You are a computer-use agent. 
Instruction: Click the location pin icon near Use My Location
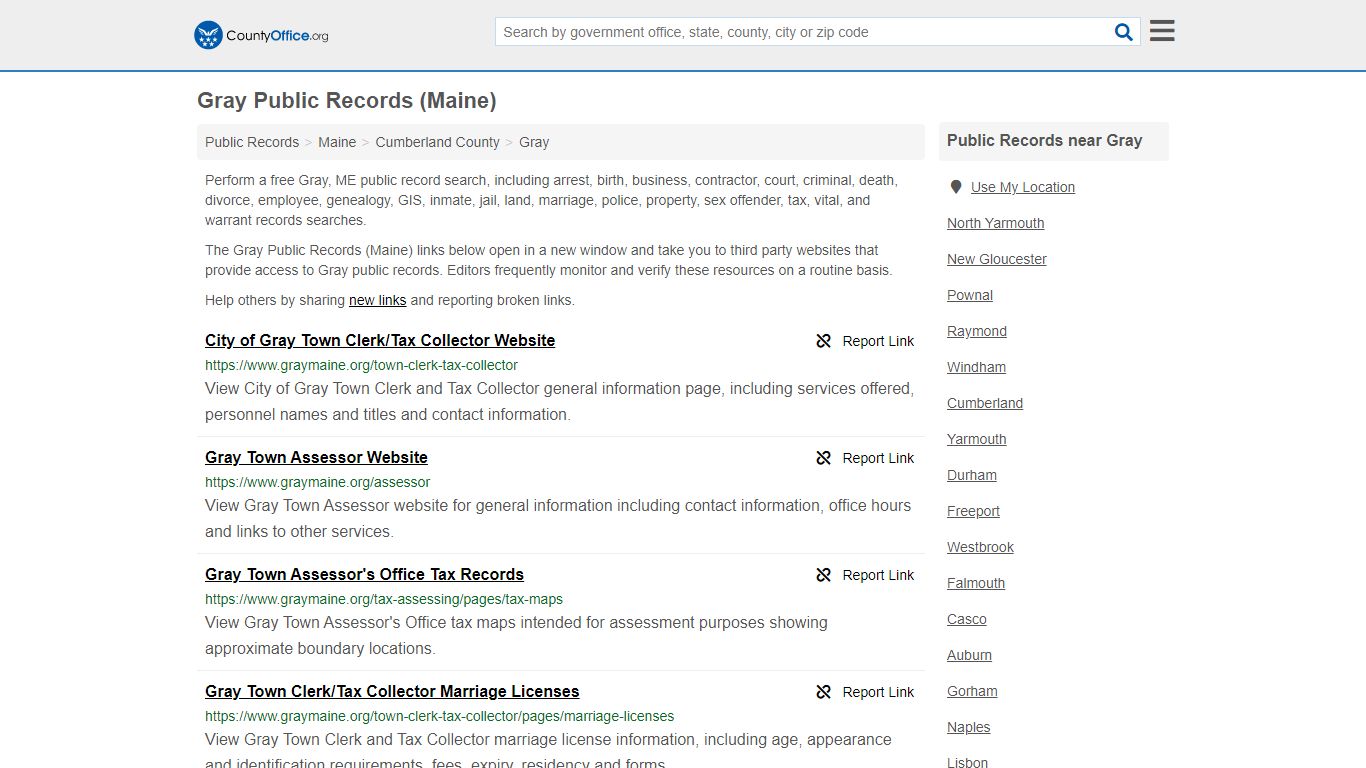pos(956,187)
